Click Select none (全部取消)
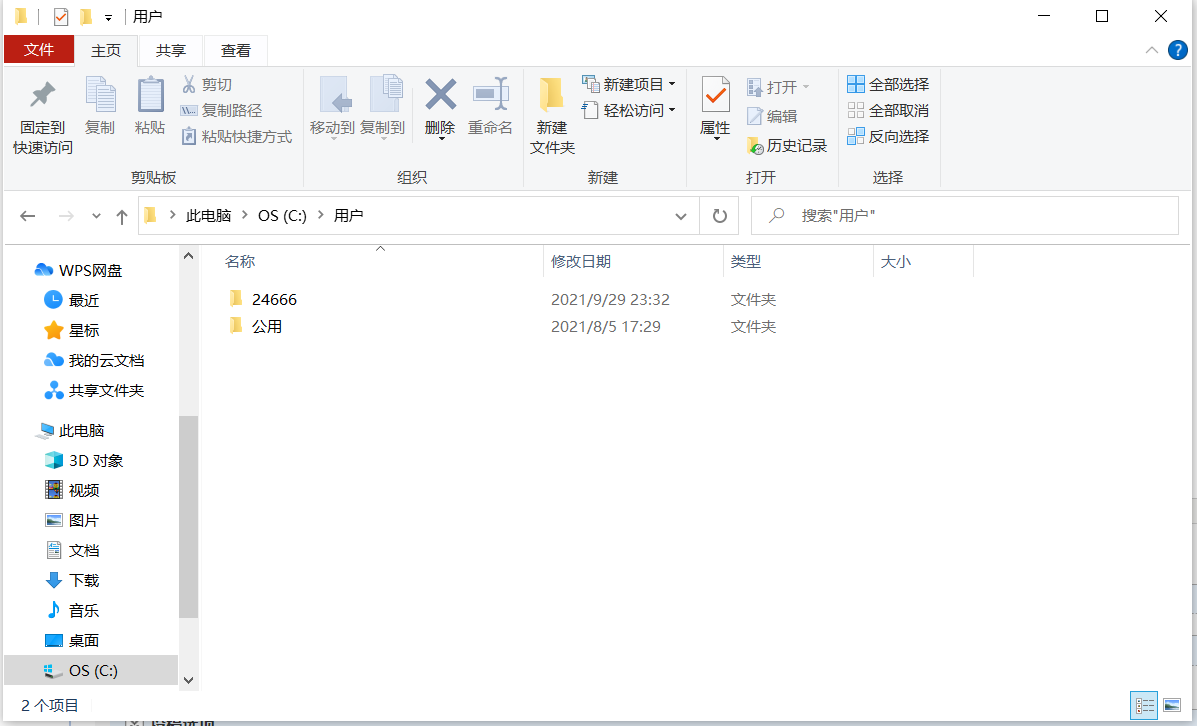The height and width of the screenshot is (726, 1197). [888, 111]
